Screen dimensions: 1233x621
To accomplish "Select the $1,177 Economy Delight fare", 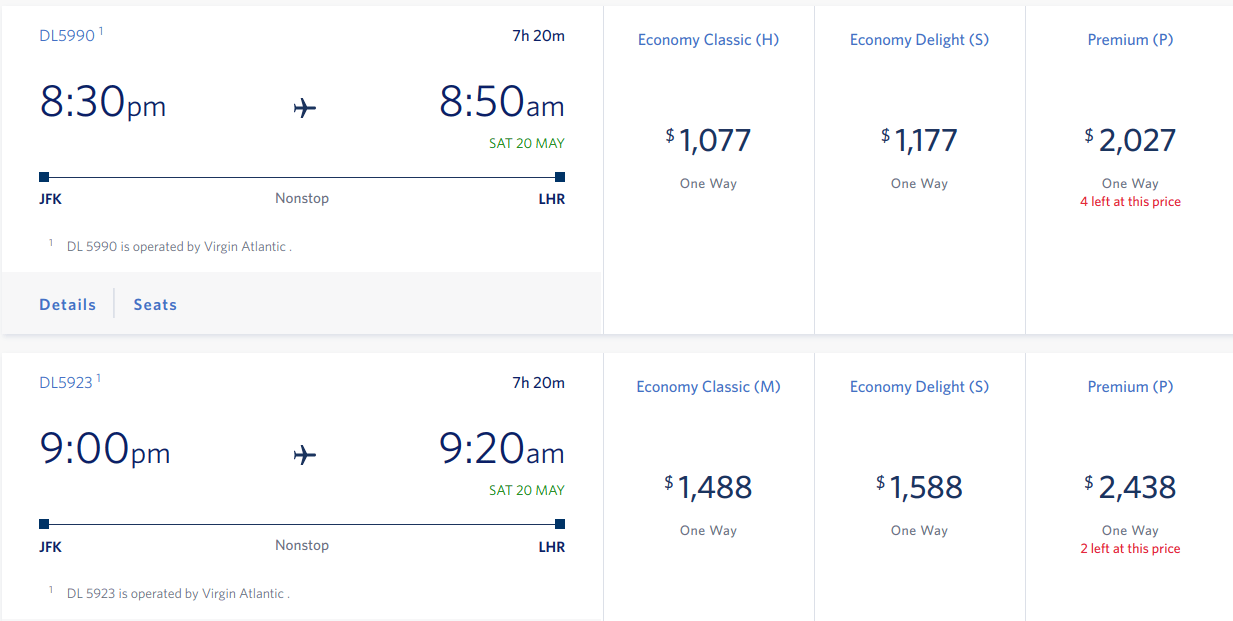I will 920,140.
